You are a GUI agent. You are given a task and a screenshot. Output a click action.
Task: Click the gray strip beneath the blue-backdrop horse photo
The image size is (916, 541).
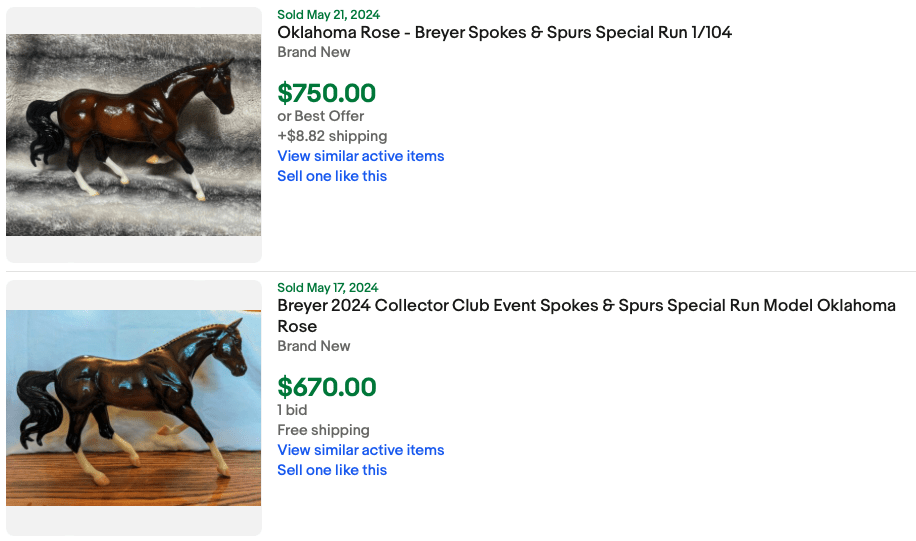pos(133,521)
